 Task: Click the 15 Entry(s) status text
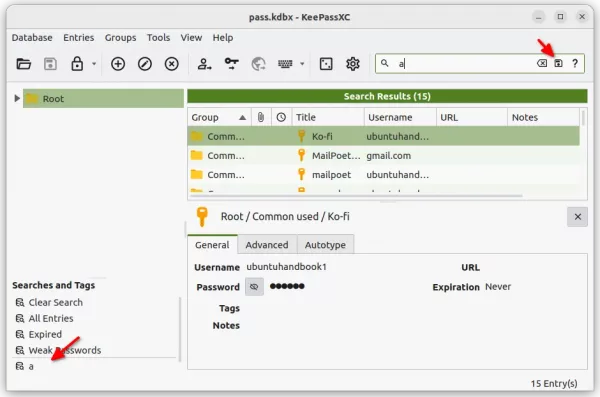click(554, 383)
